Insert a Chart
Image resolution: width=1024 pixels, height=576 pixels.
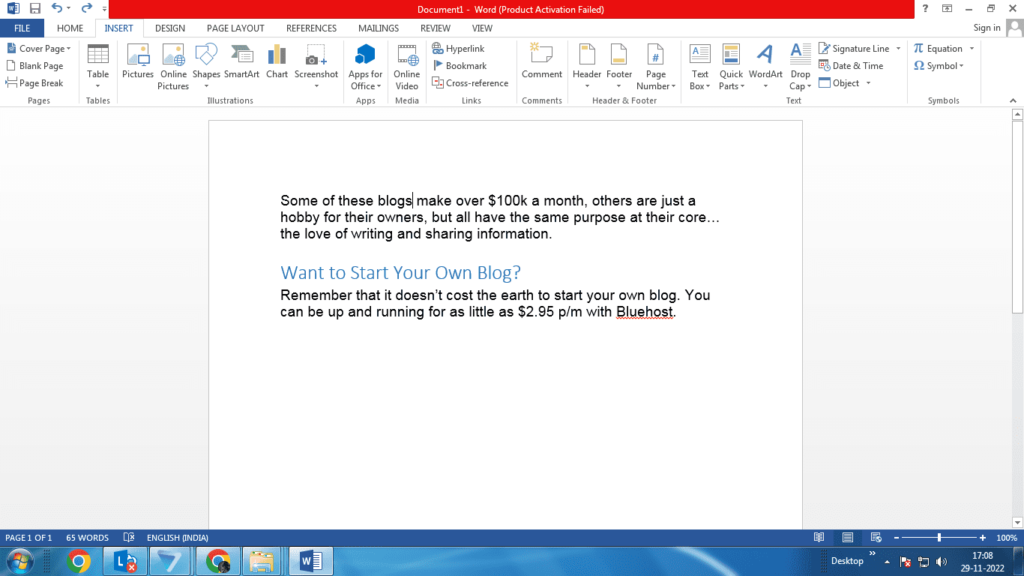click(277, 62)
